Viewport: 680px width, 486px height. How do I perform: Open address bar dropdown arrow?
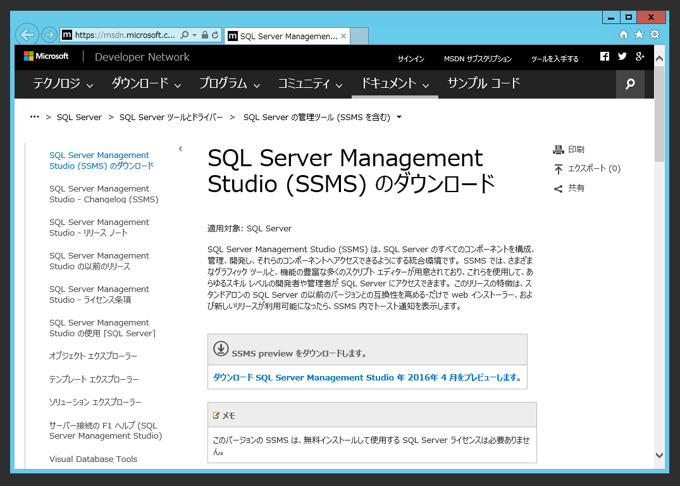tap(195, 35)
